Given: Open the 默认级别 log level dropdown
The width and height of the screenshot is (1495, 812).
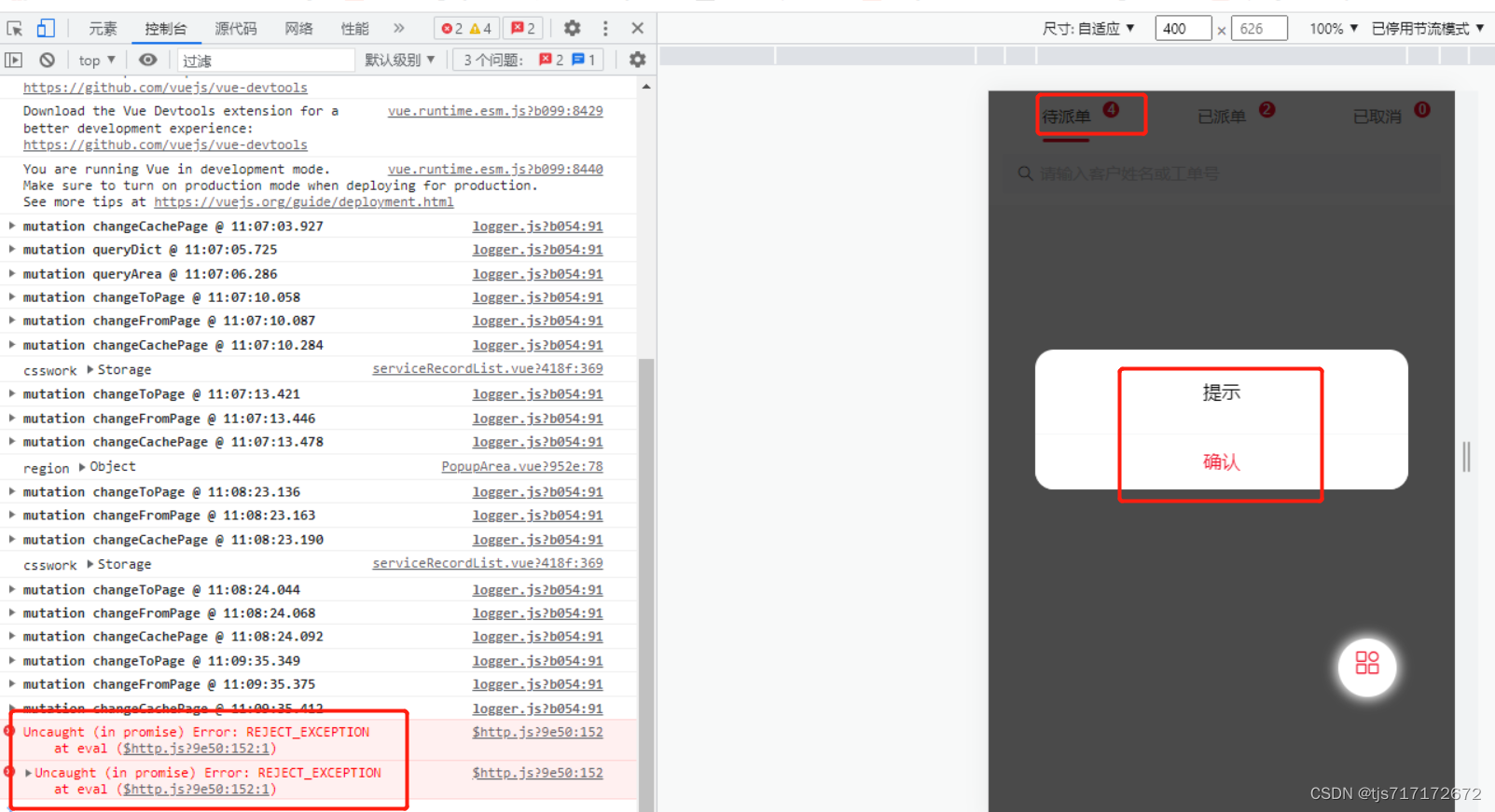Looking at the screenshot, I should coord(399,61).
